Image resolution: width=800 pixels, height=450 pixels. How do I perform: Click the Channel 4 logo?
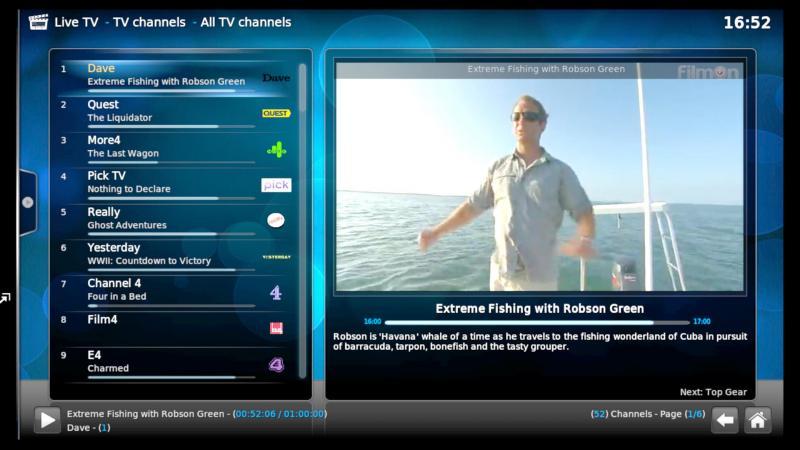click(276, 292)
